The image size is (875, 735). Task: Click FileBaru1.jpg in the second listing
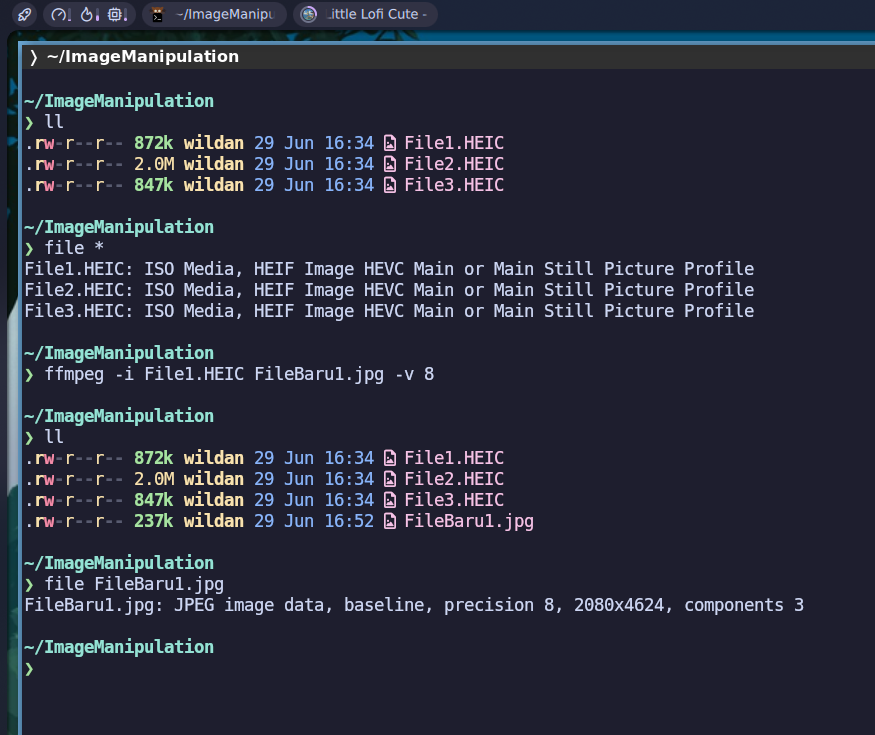tap(469, 521)
